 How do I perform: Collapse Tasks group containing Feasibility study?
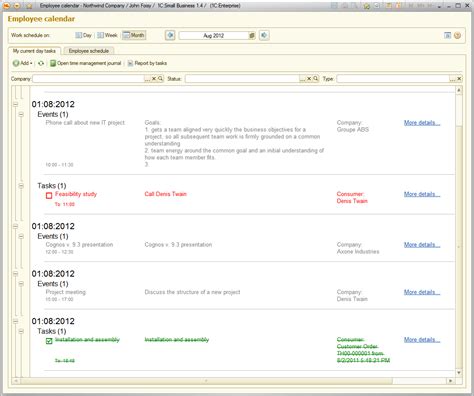coord(21,186)
